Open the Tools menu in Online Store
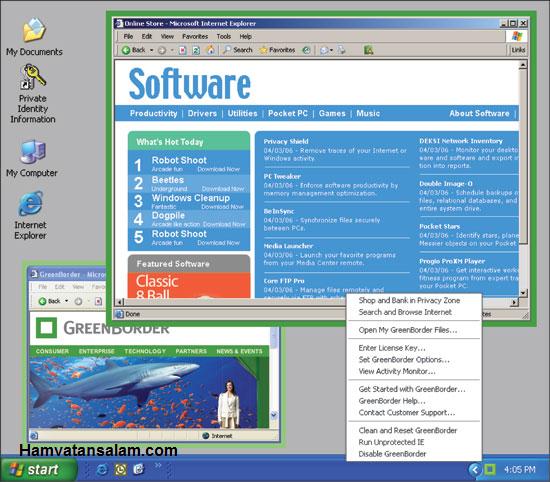 click(x=223, y=36)
